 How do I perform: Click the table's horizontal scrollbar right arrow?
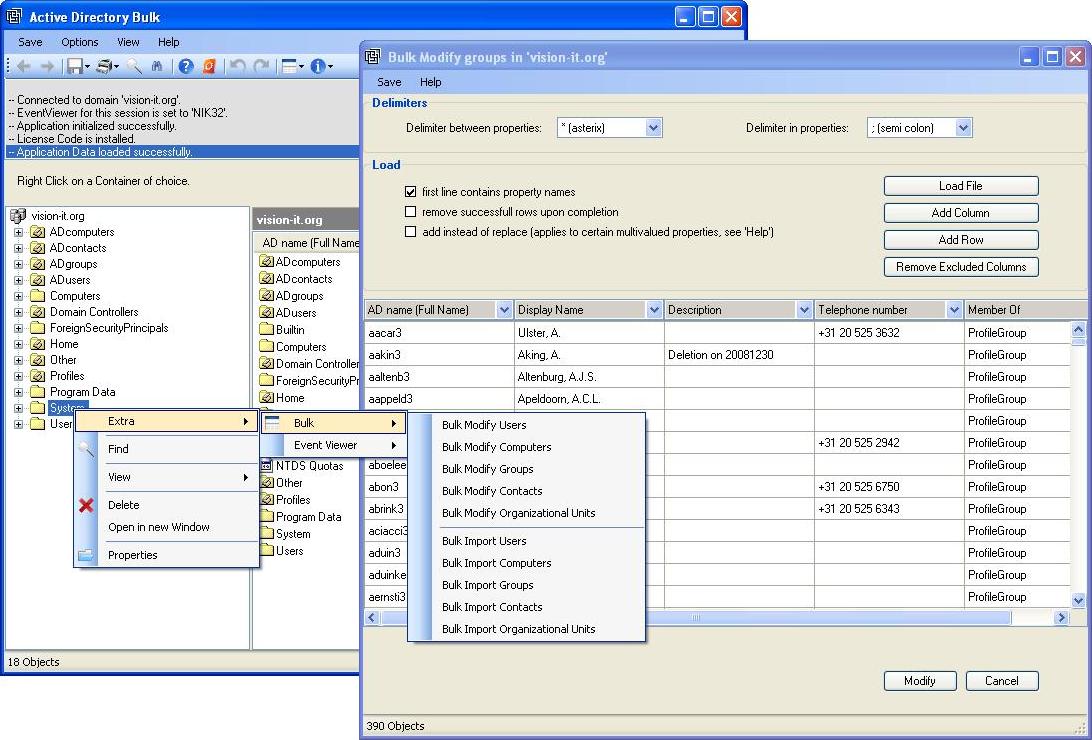(1061, 617)
